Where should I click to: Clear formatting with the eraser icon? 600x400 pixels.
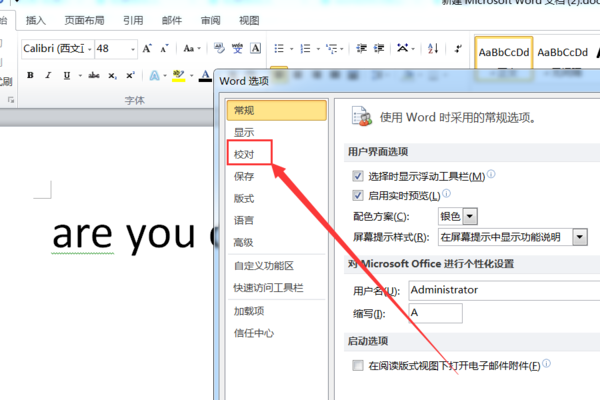219,49
